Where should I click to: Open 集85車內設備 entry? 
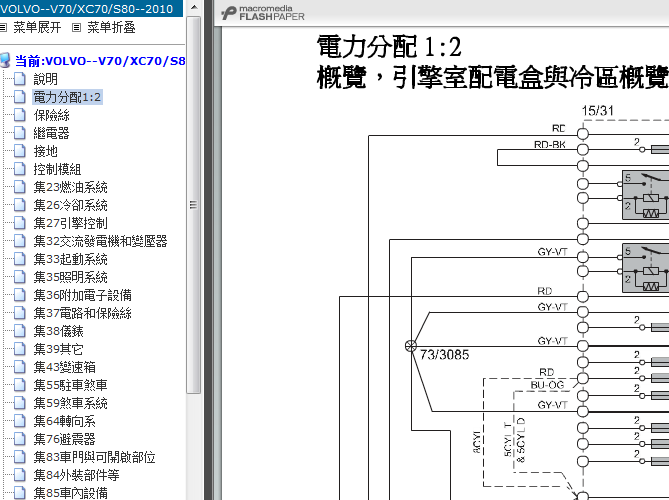(x=70, y=493)
